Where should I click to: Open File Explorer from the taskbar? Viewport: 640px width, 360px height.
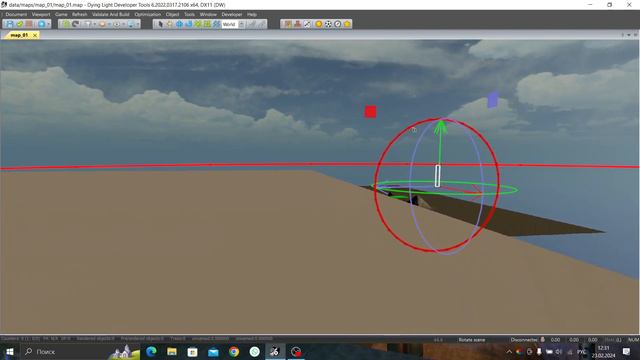tap(172, 351)
